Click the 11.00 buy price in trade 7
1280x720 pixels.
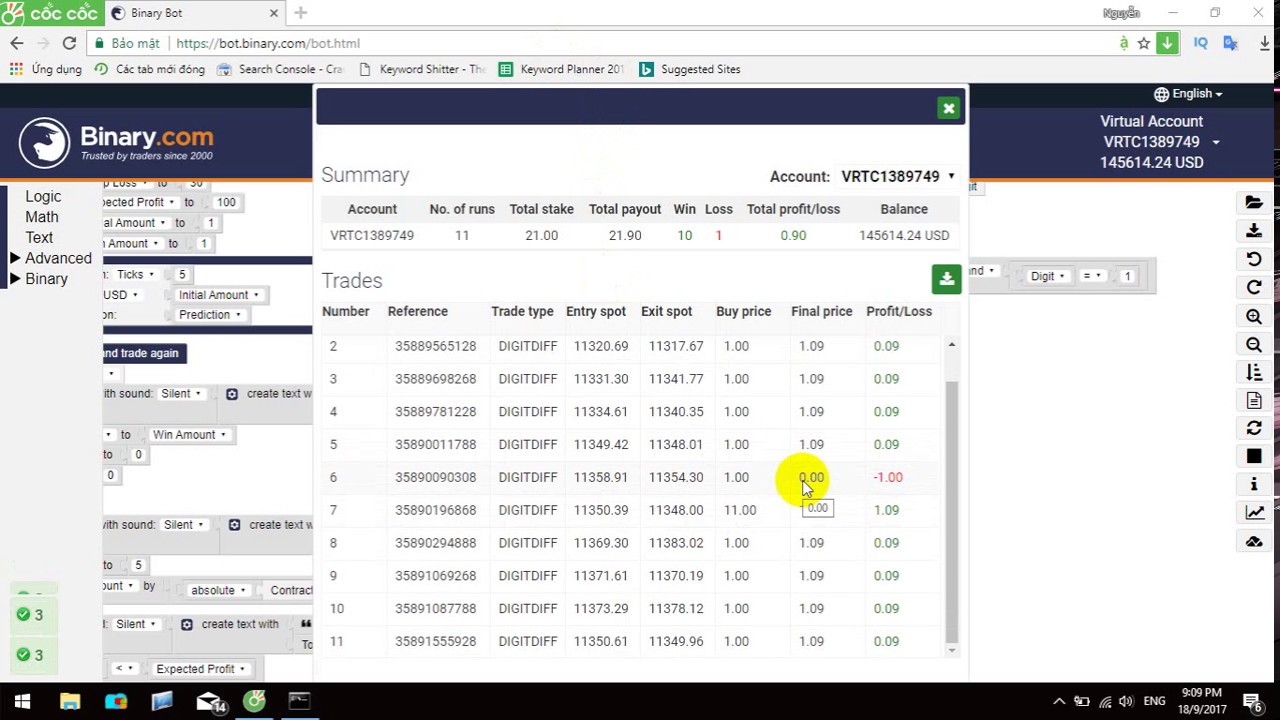[740, 510]
